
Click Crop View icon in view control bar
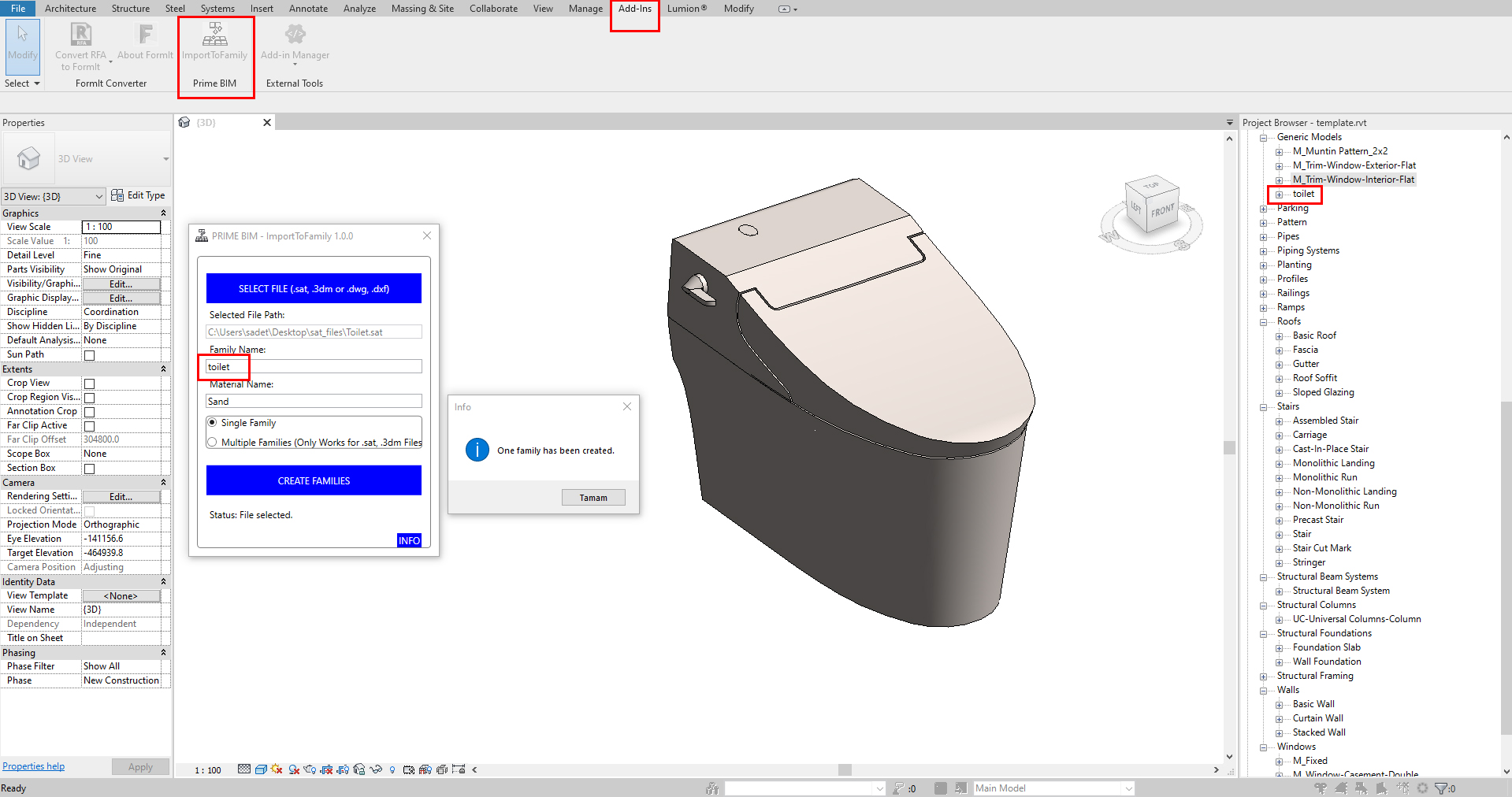[x=326, y=769]
